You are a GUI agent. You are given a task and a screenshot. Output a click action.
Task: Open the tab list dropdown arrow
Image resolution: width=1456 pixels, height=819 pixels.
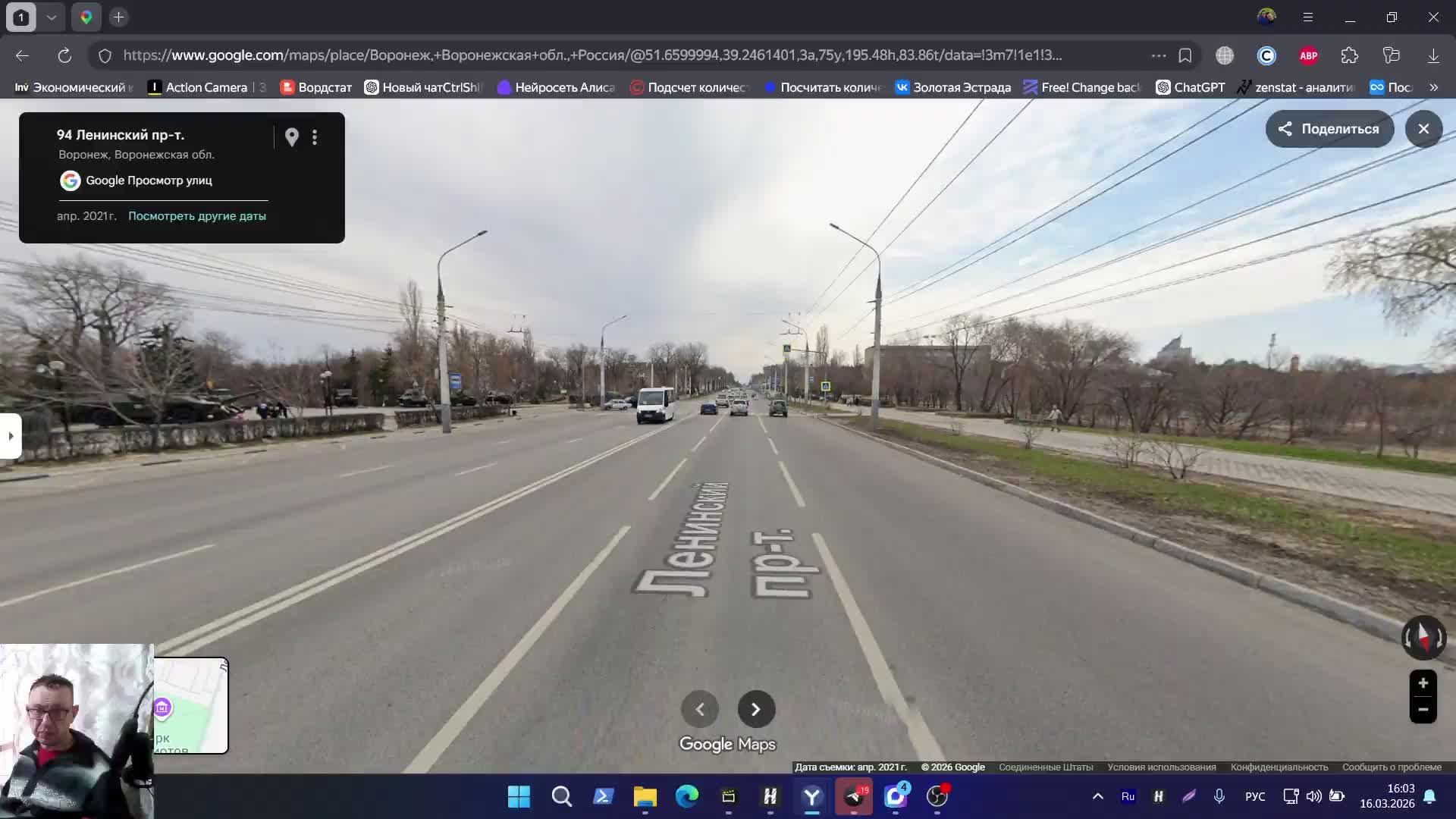[52, 17]
